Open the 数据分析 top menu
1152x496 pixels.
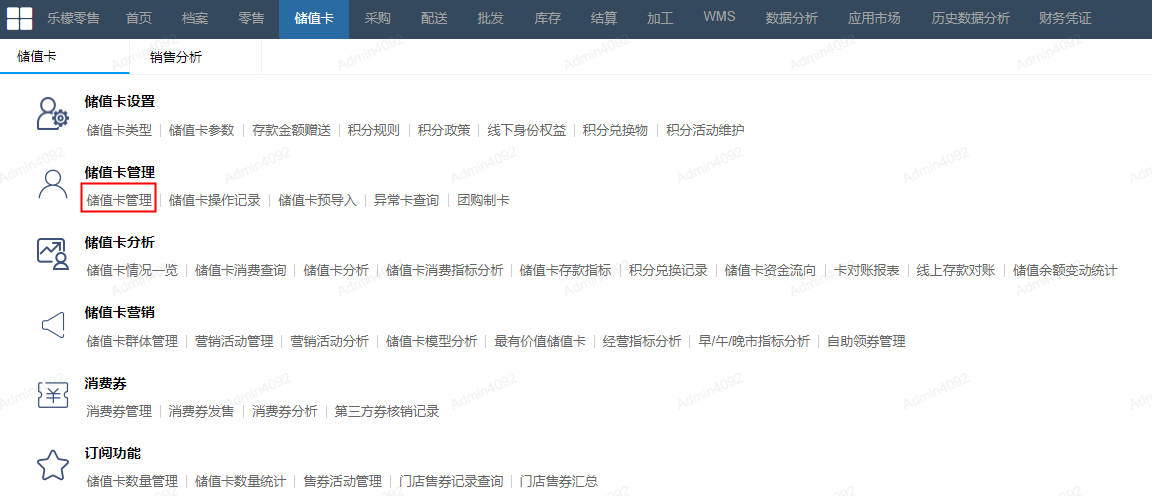click(792, 18)
